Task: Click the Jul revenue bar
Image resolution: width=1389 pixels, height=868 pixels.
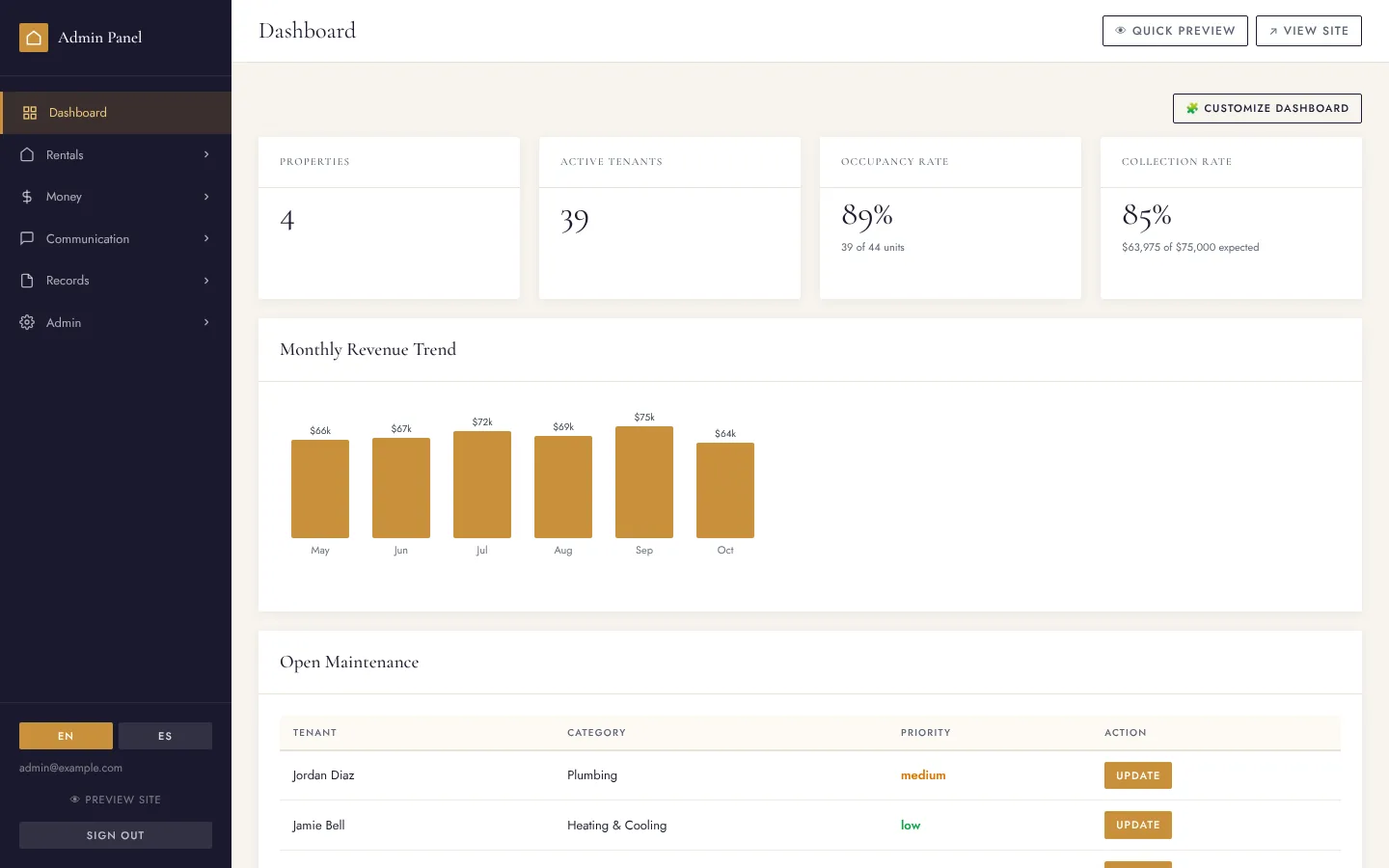Action: [482, 484]
